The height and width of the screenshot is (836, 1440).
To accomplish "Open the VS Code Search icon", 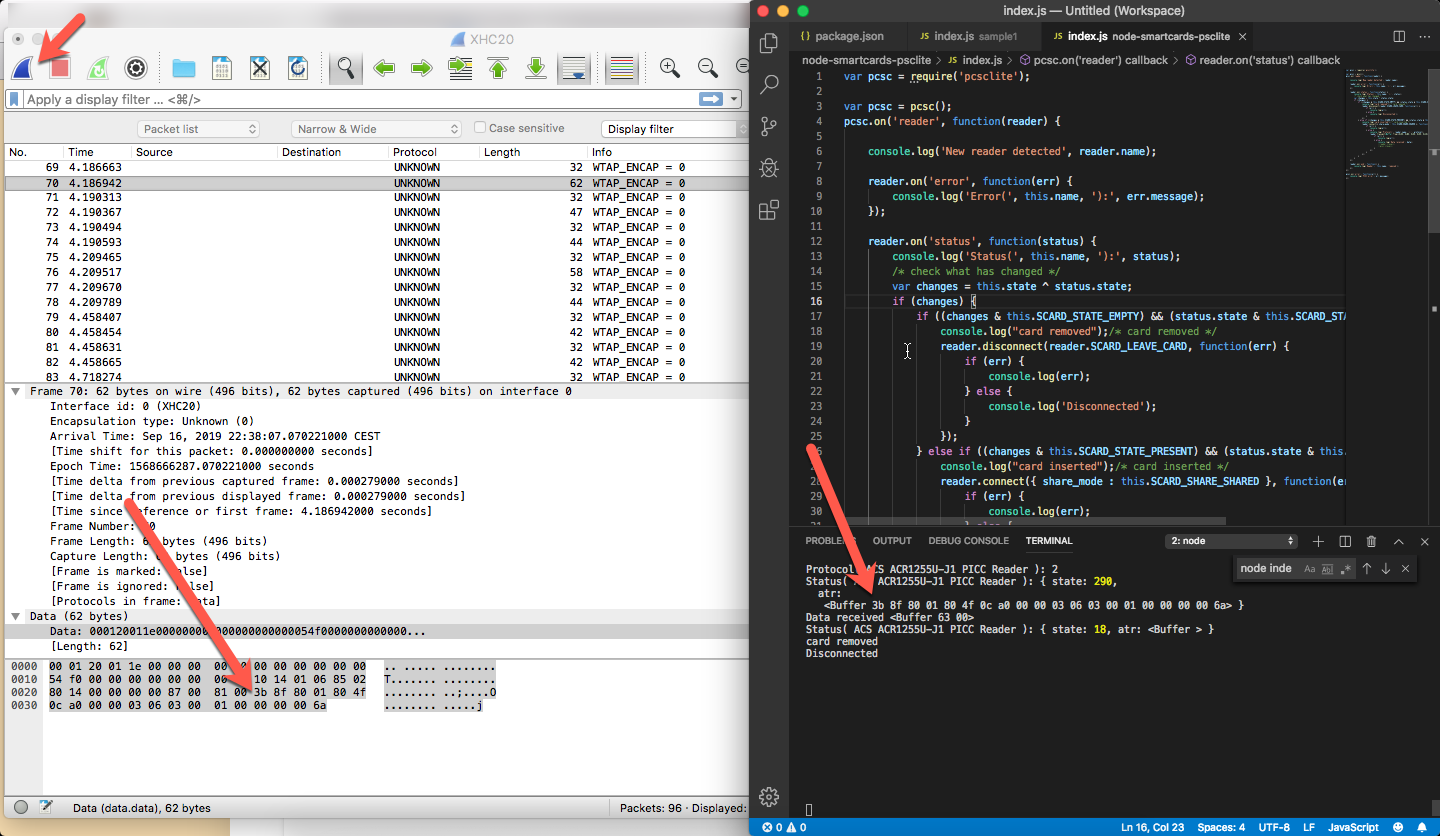I will click(769, 85).
